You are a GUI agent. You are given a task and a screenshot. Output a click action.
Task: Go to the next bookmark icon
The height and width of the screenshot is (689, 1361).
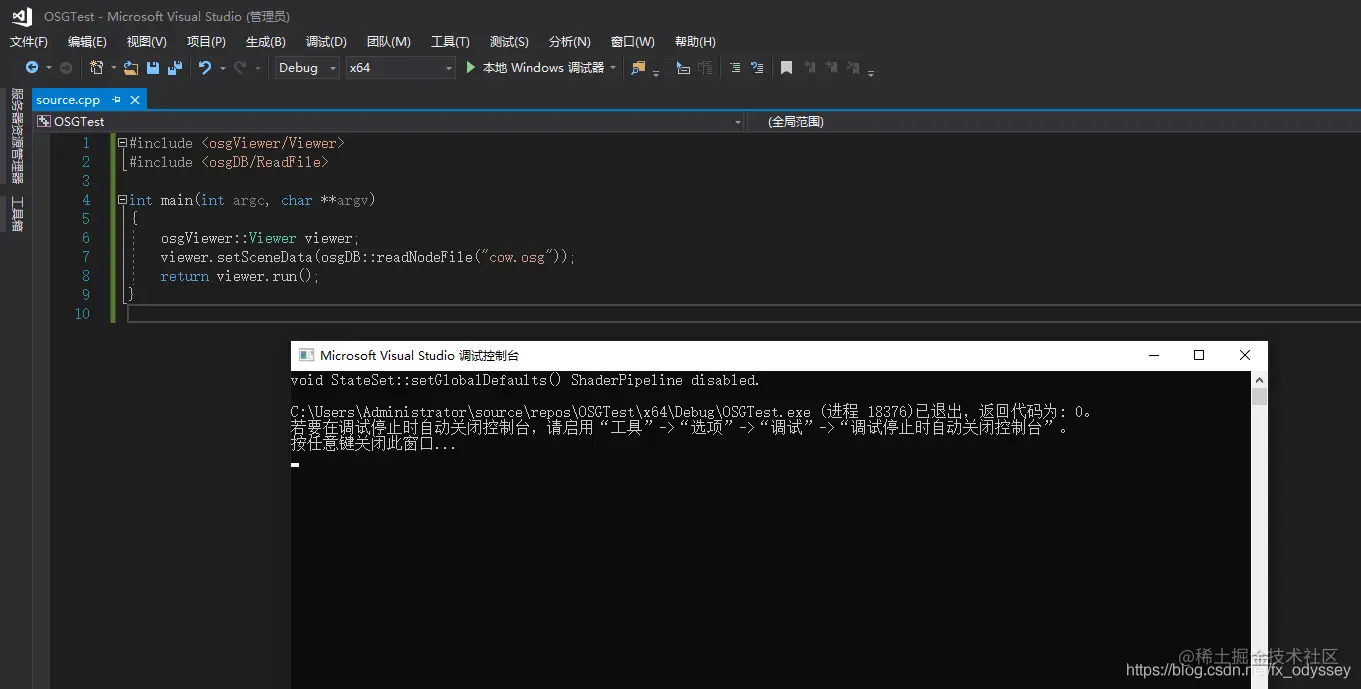tap(831, 68)
